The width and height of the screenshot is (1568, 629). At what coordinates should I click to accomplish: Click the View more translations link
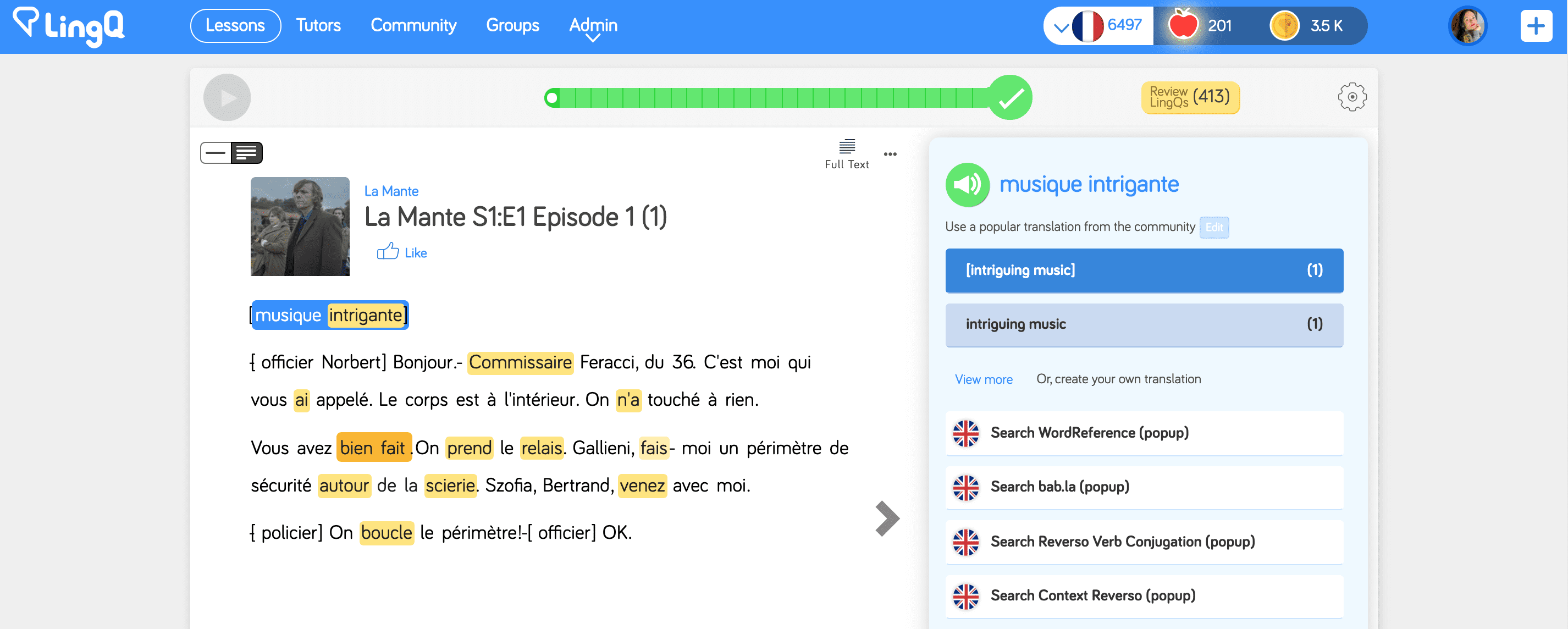point(983,379)
